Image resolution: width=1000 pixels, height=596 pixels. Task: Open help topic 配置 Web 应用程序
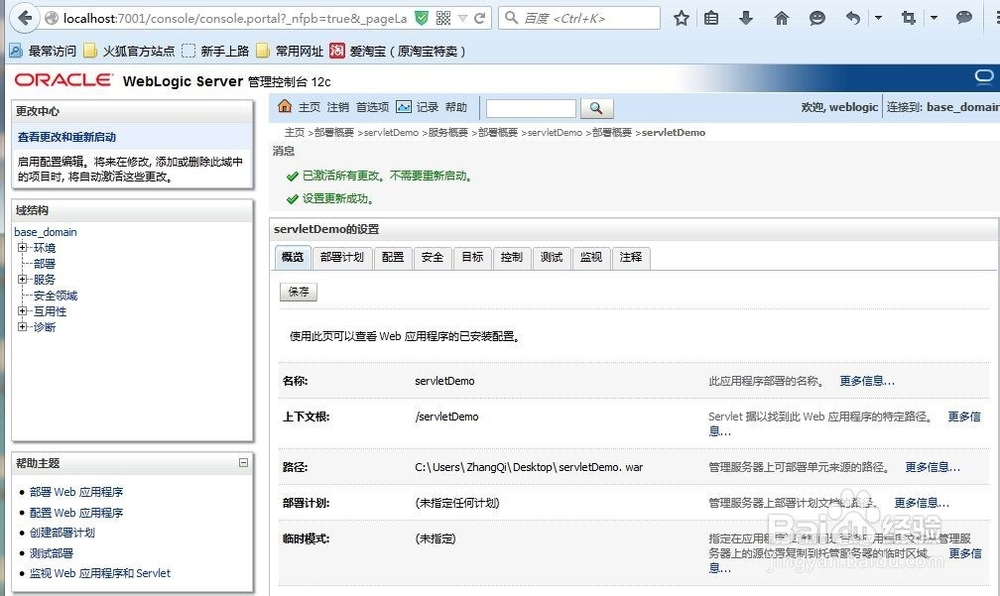(x=77, y=512)
